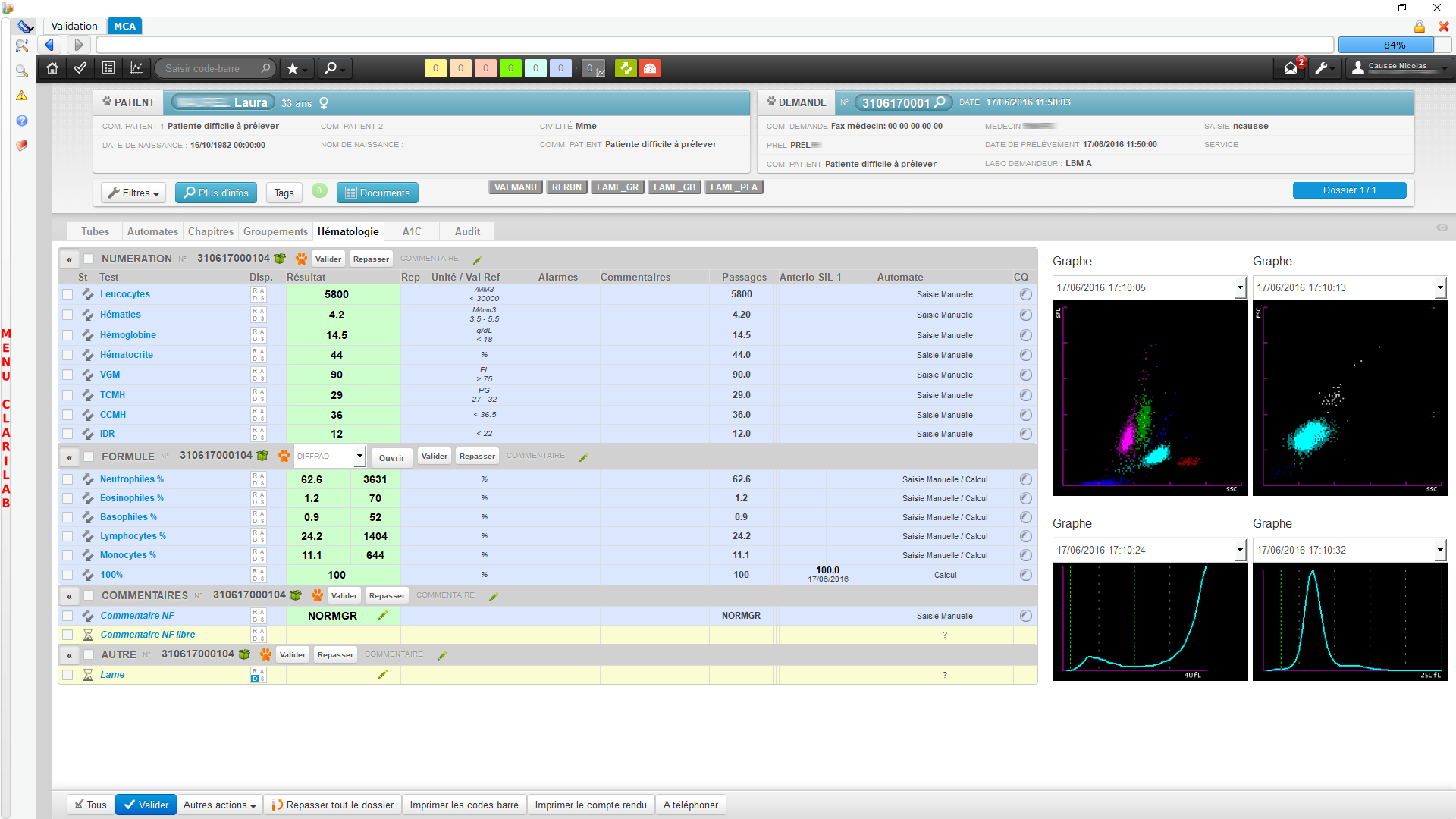Viewport: 1456px width, 819px height.
Task: Open the blue help sidebar icon
Action: (x=22, y=121)
